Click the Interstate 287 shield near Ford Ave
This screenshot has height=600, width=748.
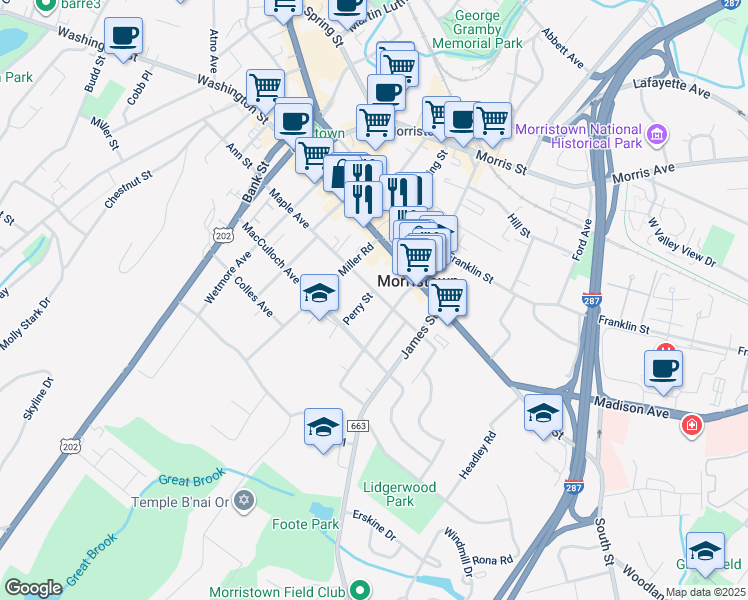point(592,300)
